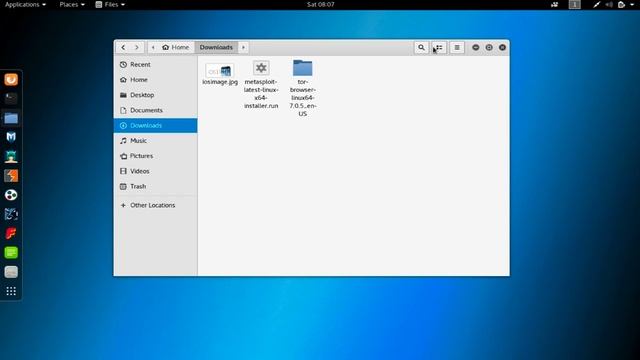Open the Places menu in top bar
This screenshot has height=360, width=640.
(x=72, y=4)
